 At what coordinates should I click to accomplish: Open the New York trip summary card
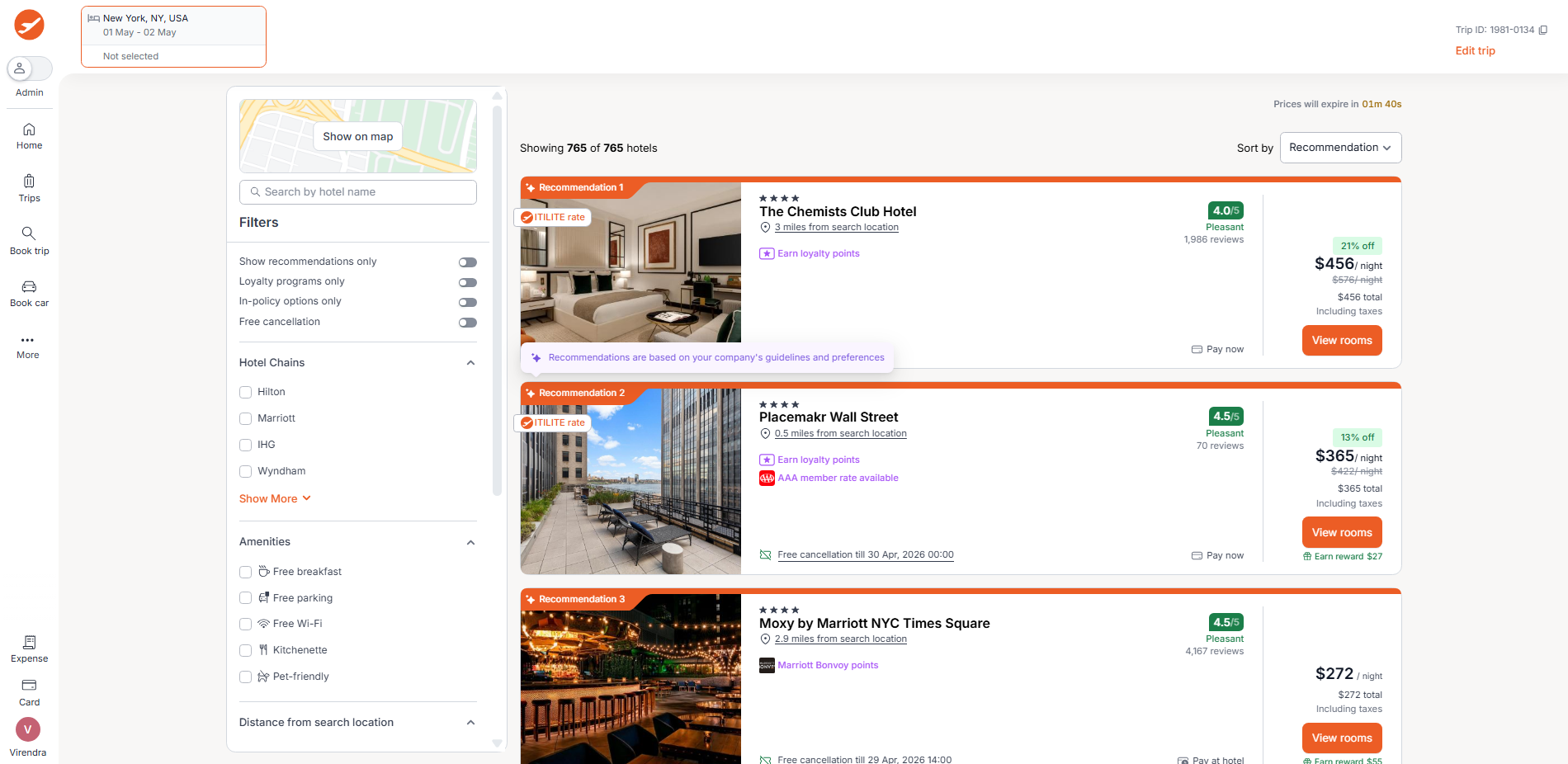(173, 37)
